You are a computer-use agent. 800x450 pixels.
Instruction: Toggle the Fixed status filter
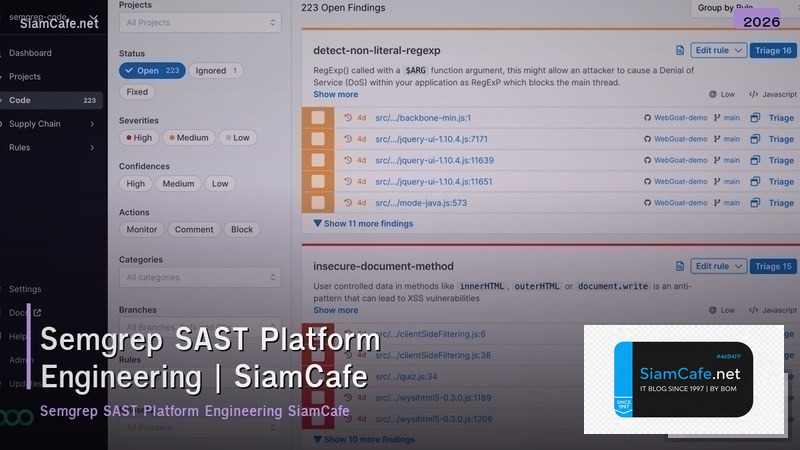[x=137, y=92]
